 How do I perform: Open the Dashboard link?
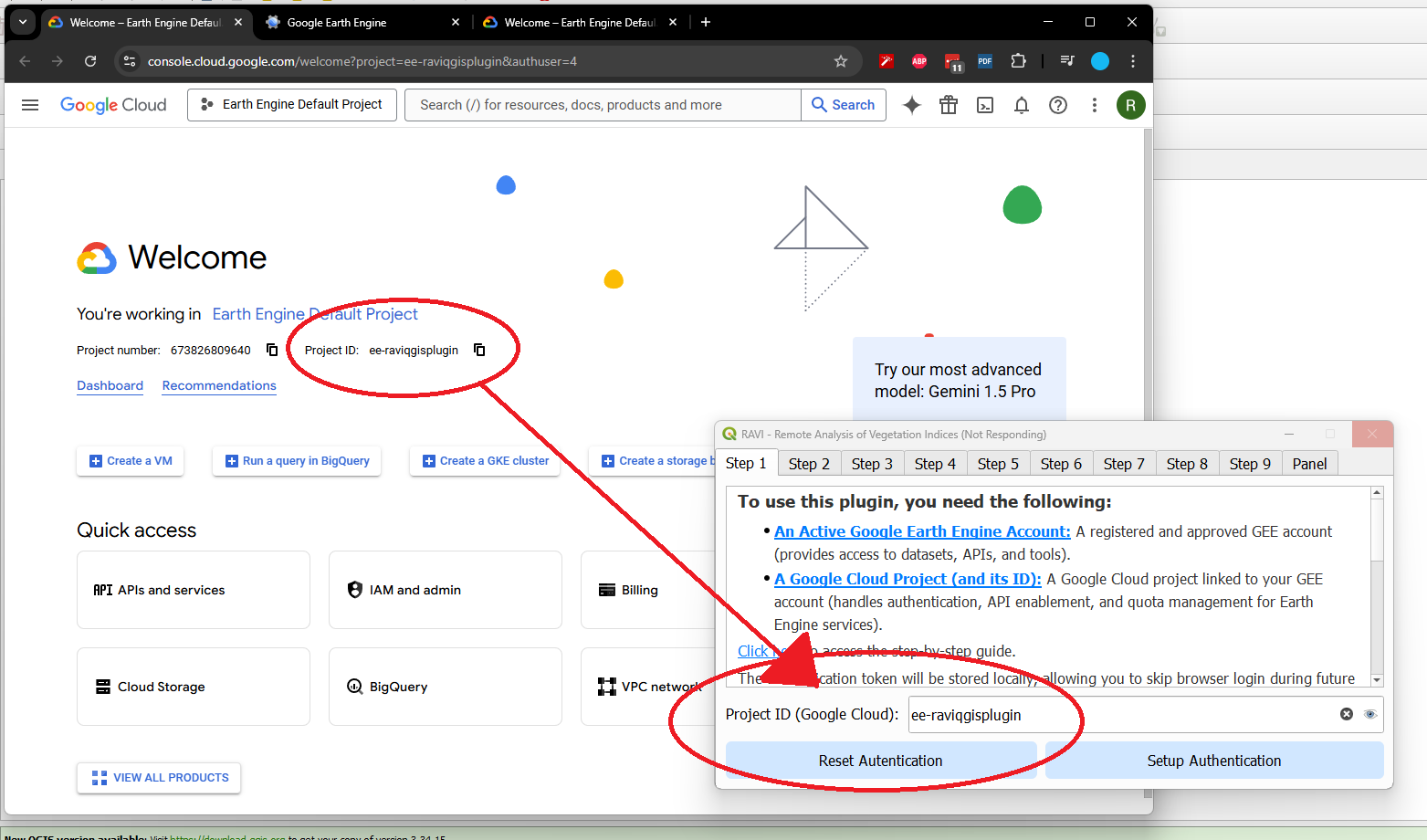coord(110,385)
